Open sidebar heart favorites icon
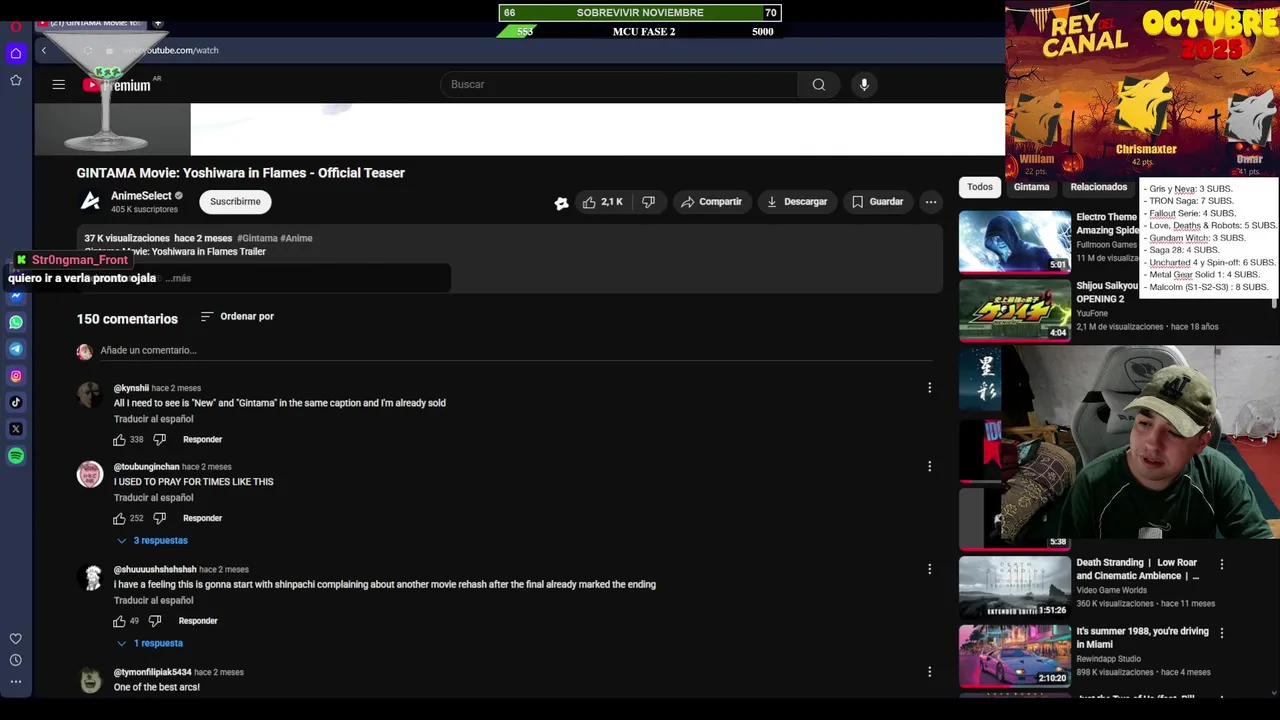The height and width of the screenshot is (720, 1280). click(16, 638)
